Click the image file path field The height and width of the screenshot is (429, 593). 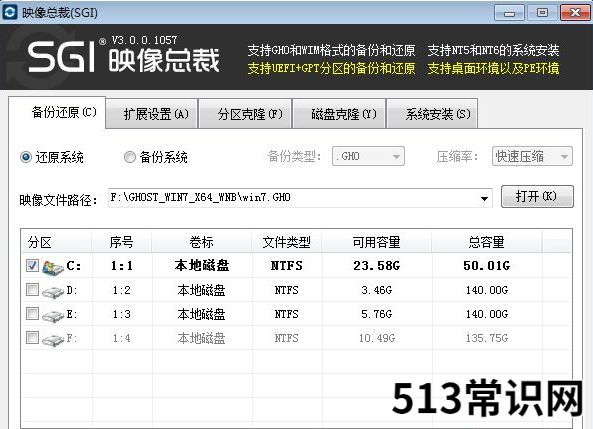(x=300, y=198)
